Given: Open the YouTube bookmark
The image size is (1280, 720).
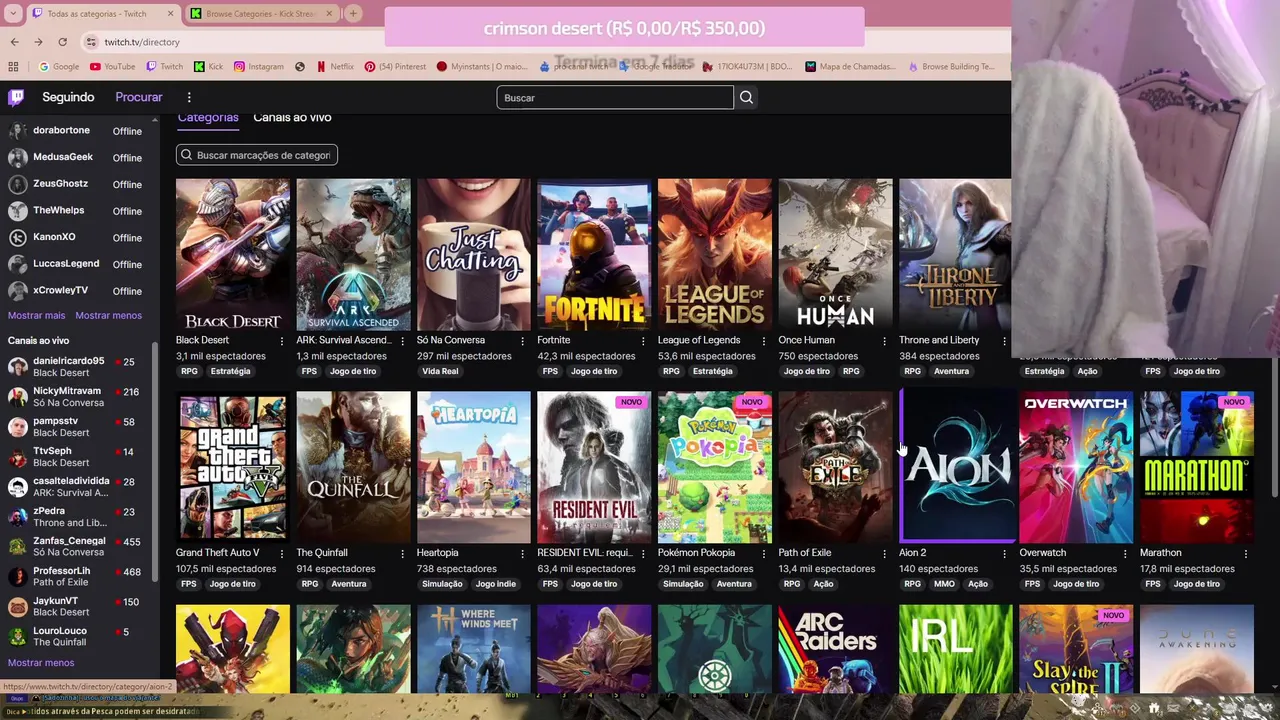Looking at the screenshot, I should [112, 67].
